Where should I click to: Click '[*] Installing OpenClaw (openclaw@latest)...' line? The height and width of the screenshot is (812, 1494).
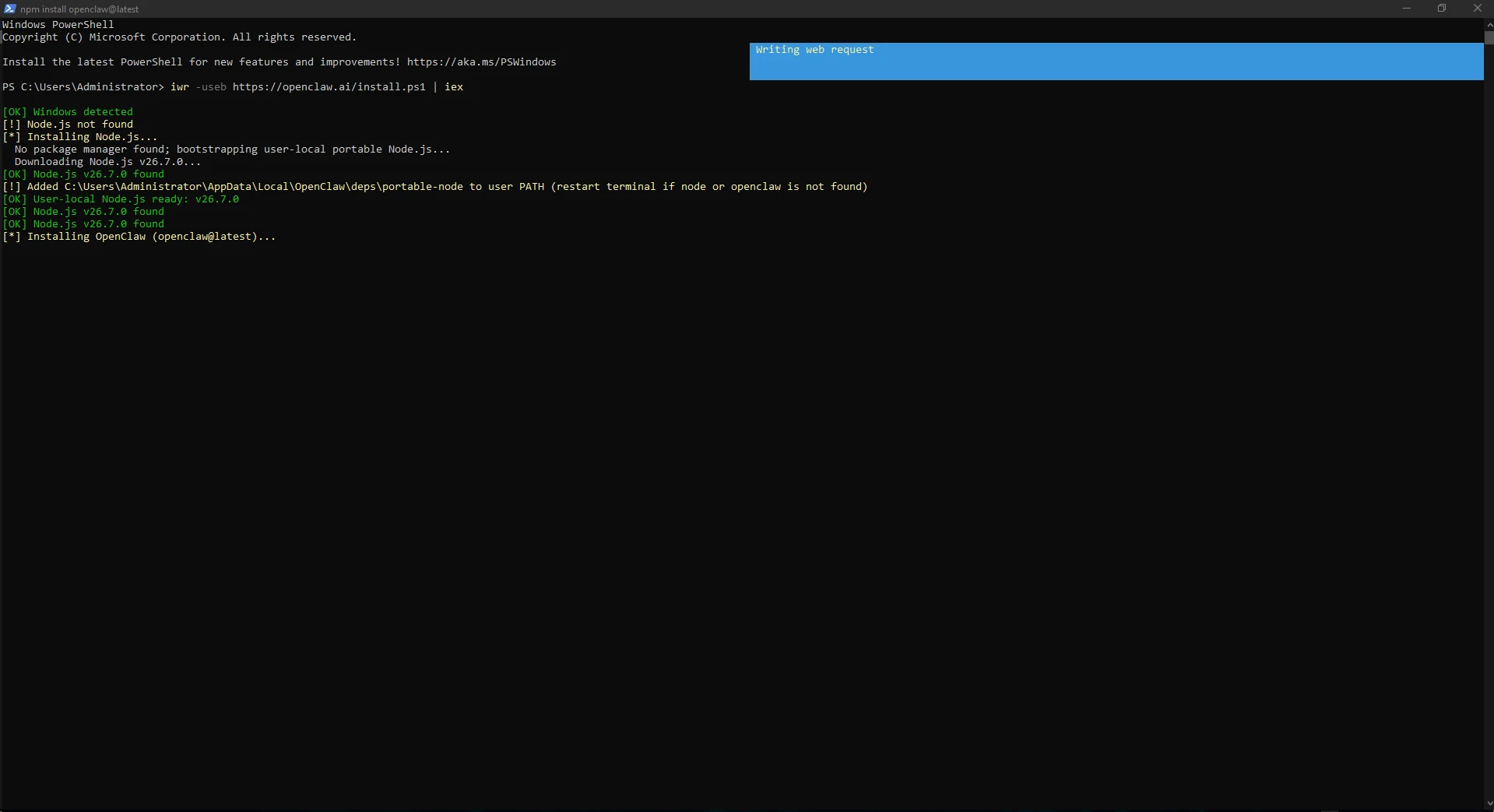pyautogui.click(x=139, y=237)
